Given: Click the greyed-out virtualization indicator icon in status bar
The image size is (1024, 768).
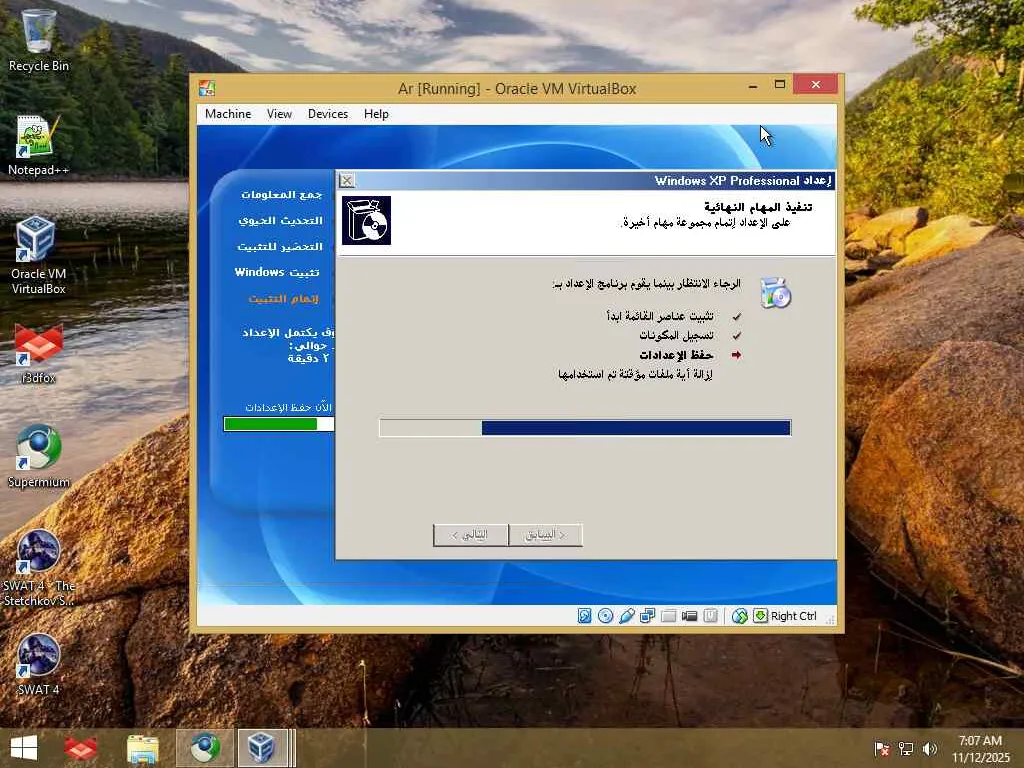Looking at the screenshot, I should point(711,616).
